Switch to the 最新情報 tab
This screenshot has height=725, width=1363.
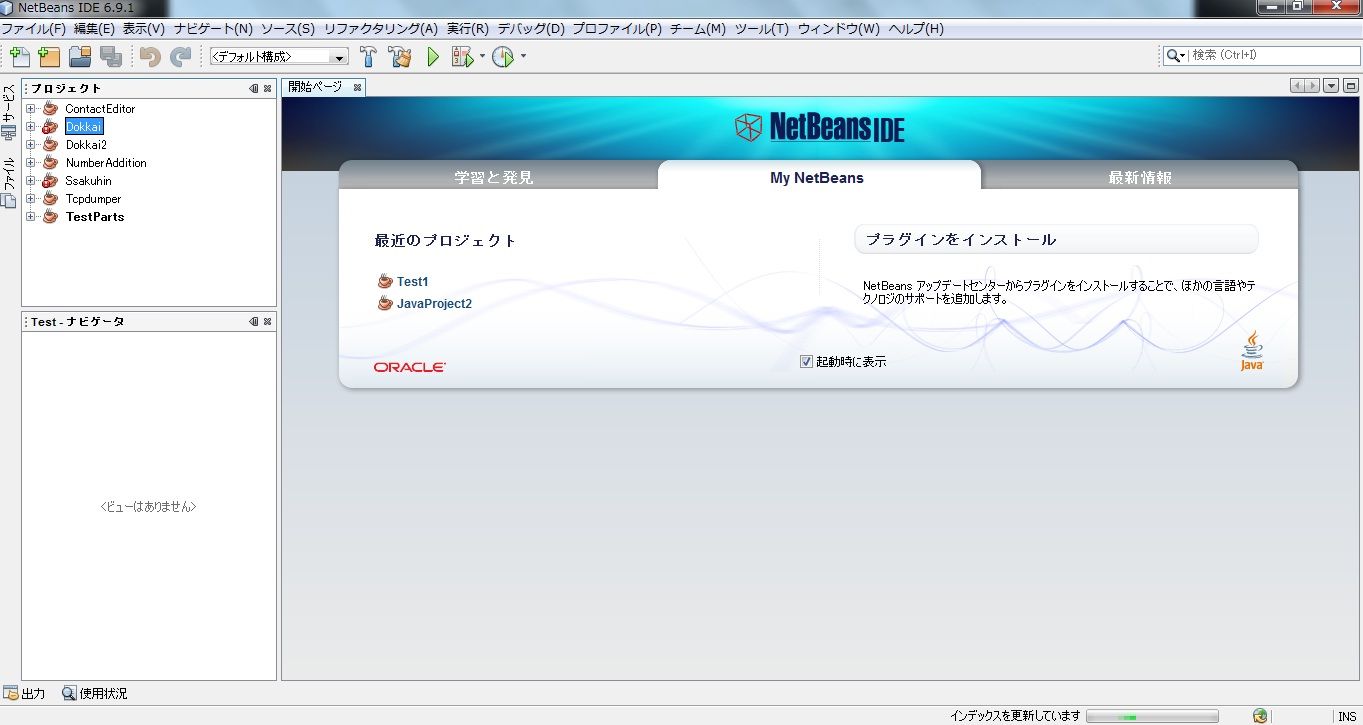click(1140, 178)
